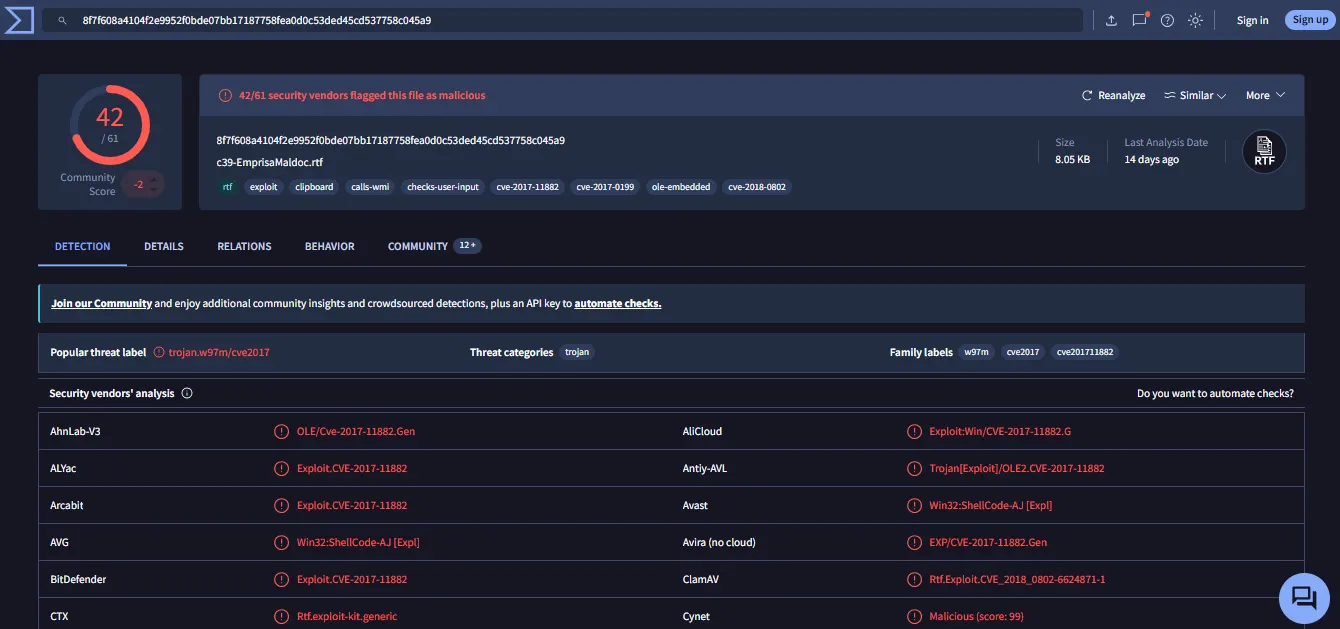Open the automate checks link

click(x=618, y=303)
